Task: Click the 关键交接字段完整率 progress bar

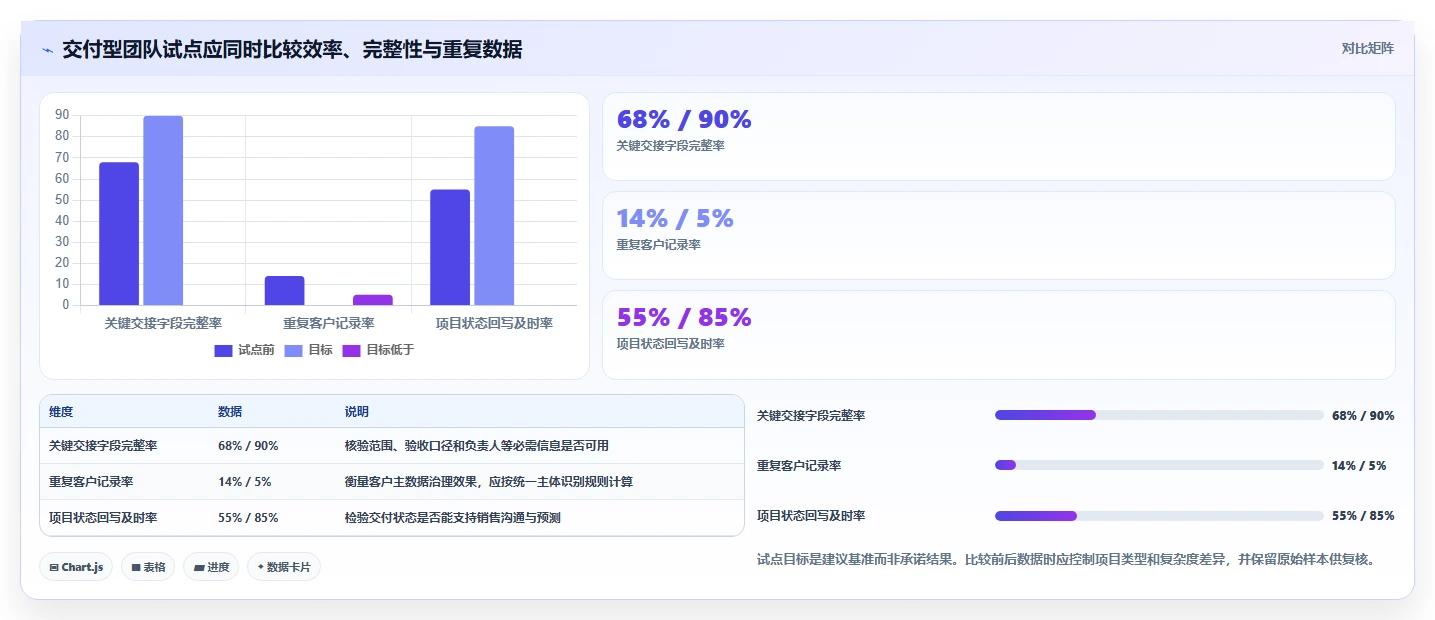Action: point(1159,415)
